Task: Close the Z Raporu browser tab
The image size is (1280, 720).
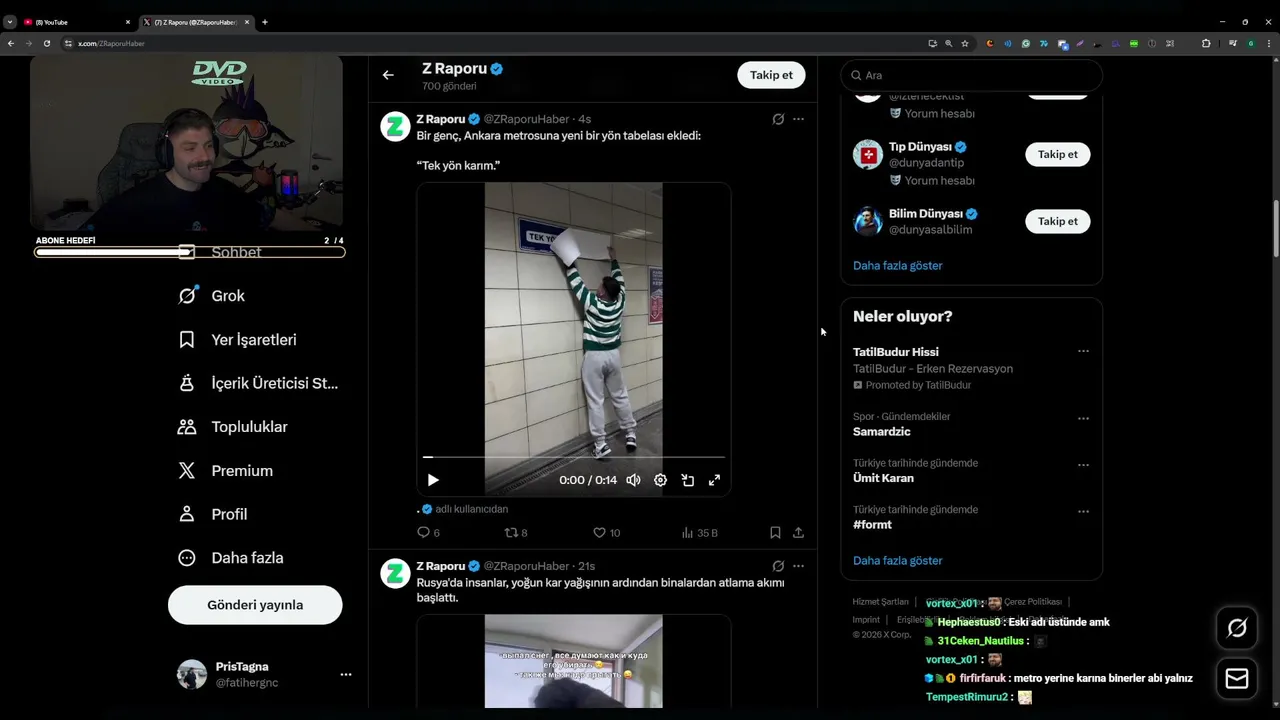Action: pyautogui.click(x=245, y=22)
